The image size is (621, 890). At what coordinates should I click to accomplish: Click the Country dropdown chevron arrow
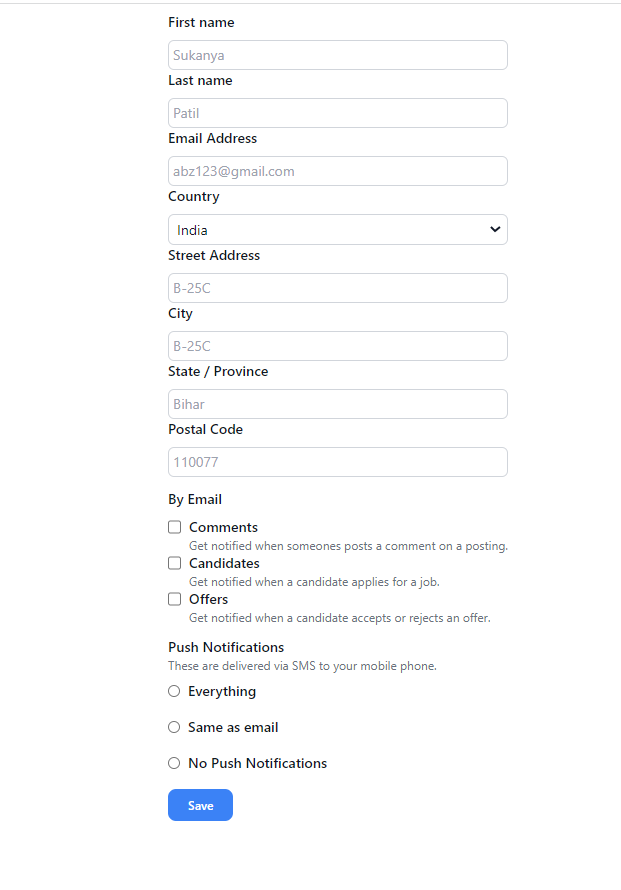(495, 229)
